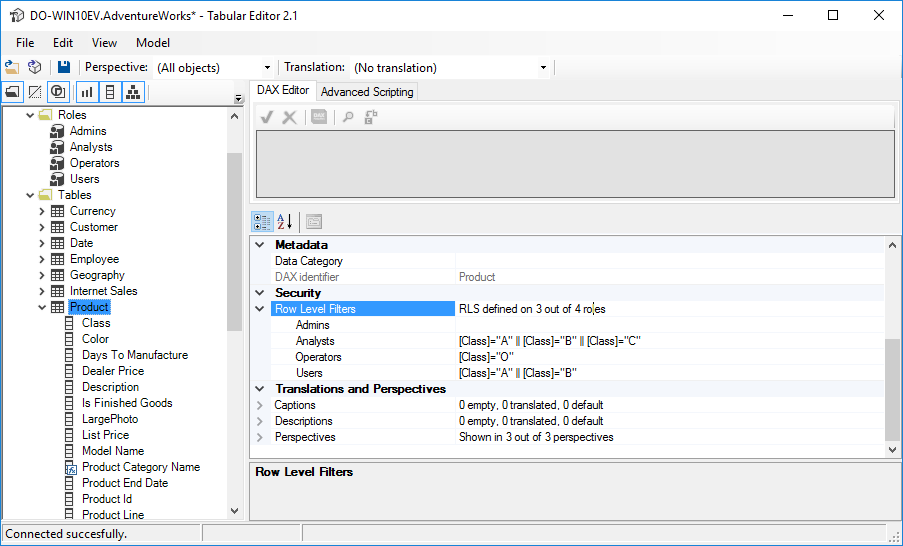Save model with floppy disk icon
Screen dimensions: 903x546
coord(64,67)
